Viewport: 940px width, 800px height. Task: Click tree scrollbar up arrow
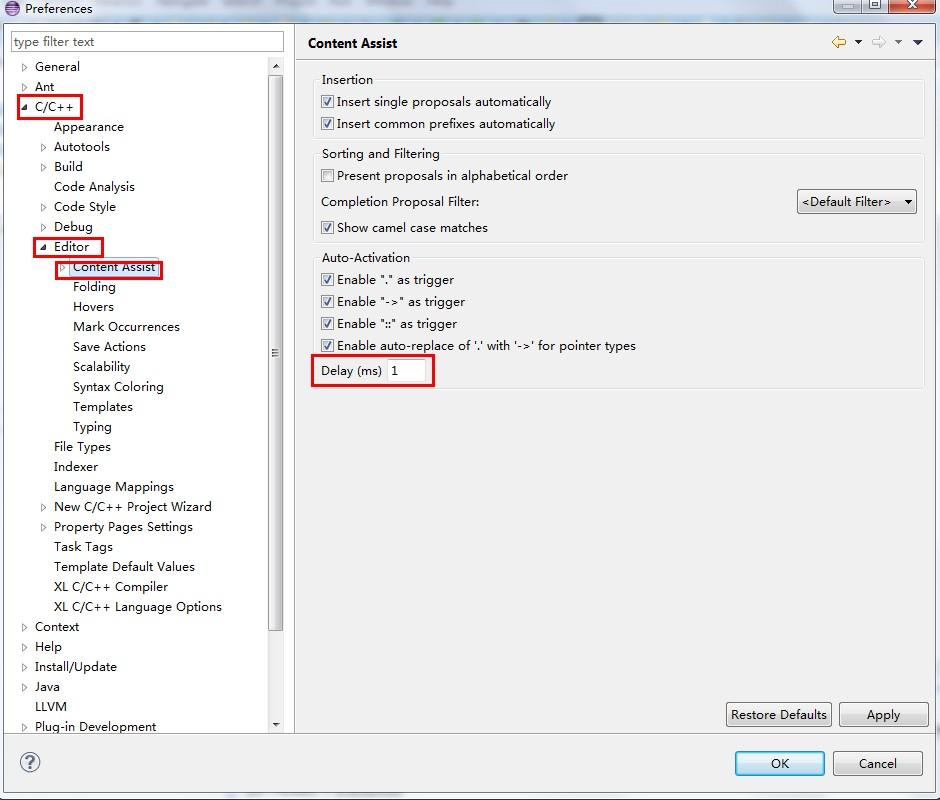[276, 66]
